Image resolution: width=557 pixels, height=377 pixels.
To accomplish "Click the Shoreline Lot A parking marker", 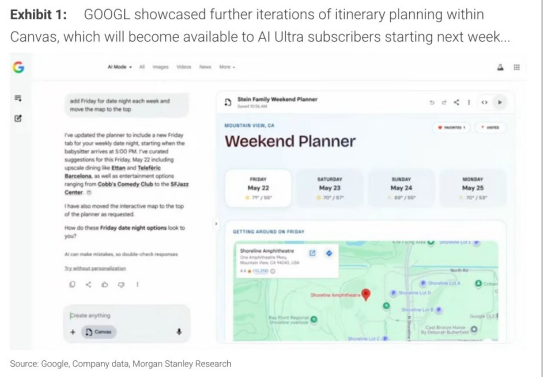I will coord(423,283).
